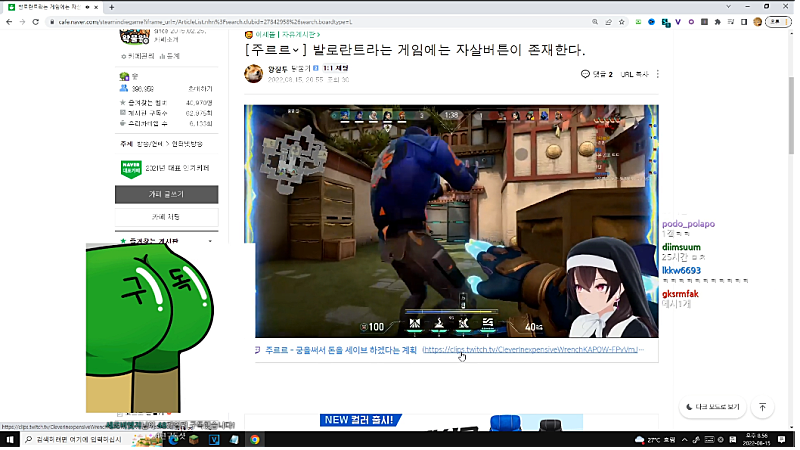800x450 pixels.
Task: Click the cafe member count icon
Action: click(124, 88)
